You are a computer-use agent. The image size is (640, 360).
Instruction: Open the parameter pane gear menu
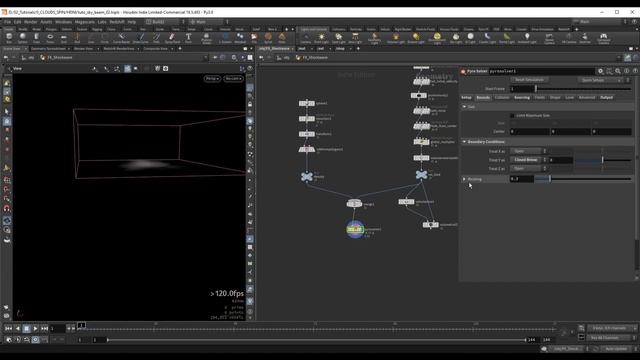pos(600,71)
